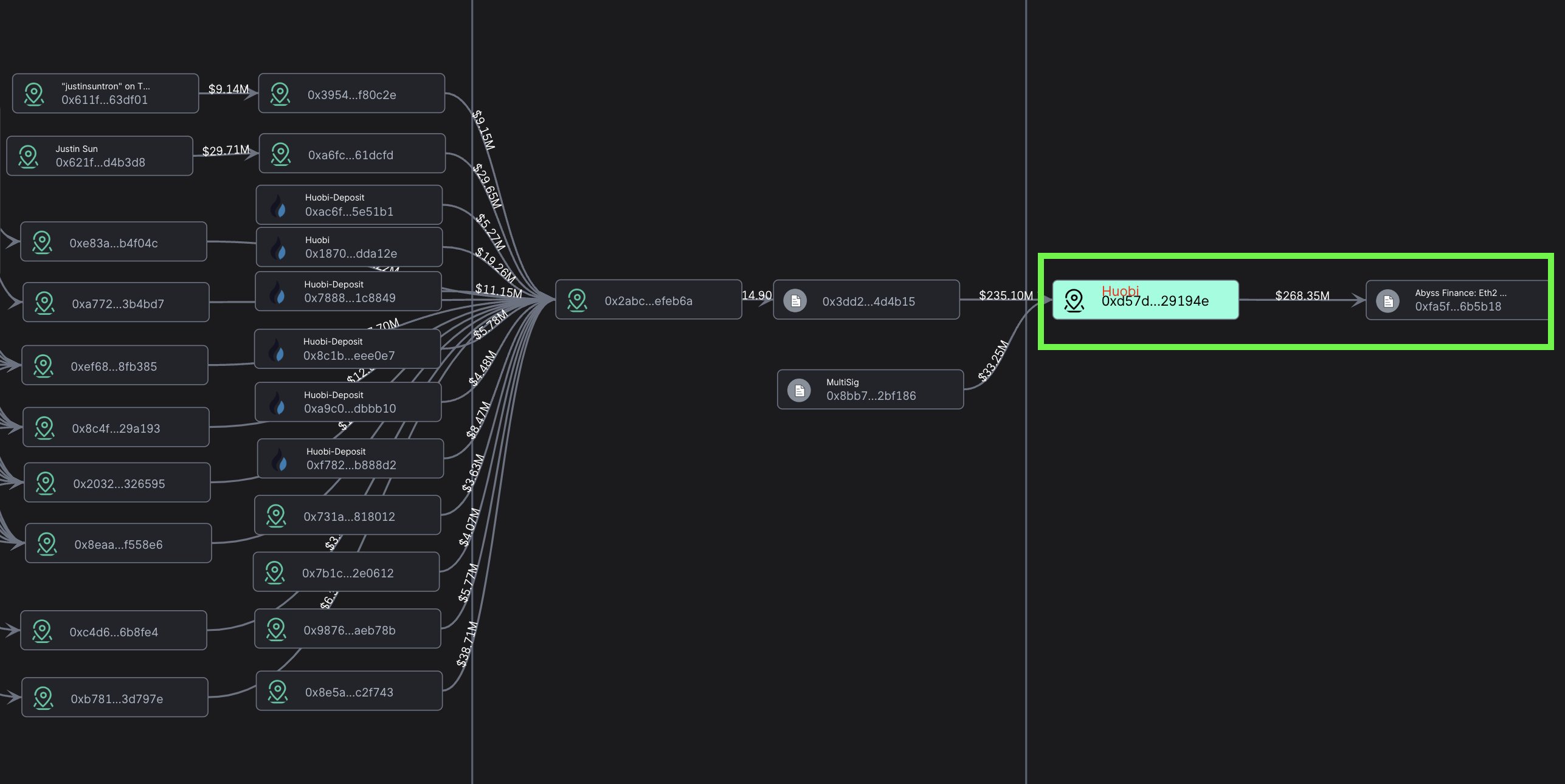
Task: Click the 0xe83a...b4f04c address text
Action: point(113,243)
